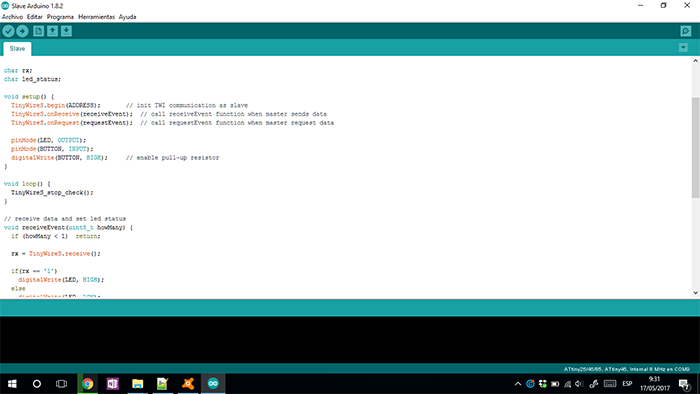Open the Serial Monitor magnifier icon

686,31
